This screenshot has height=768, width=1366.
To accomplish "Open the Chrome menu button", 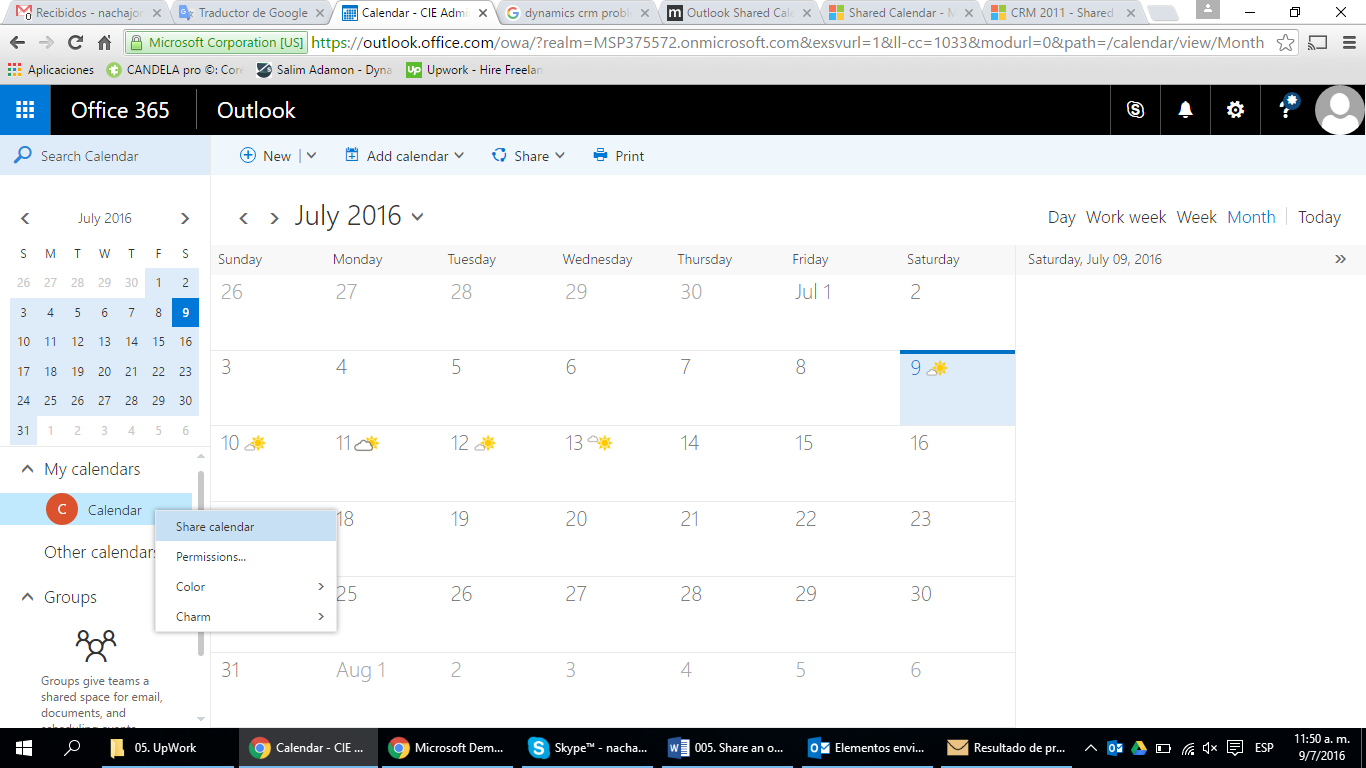I will [1349, 43].
